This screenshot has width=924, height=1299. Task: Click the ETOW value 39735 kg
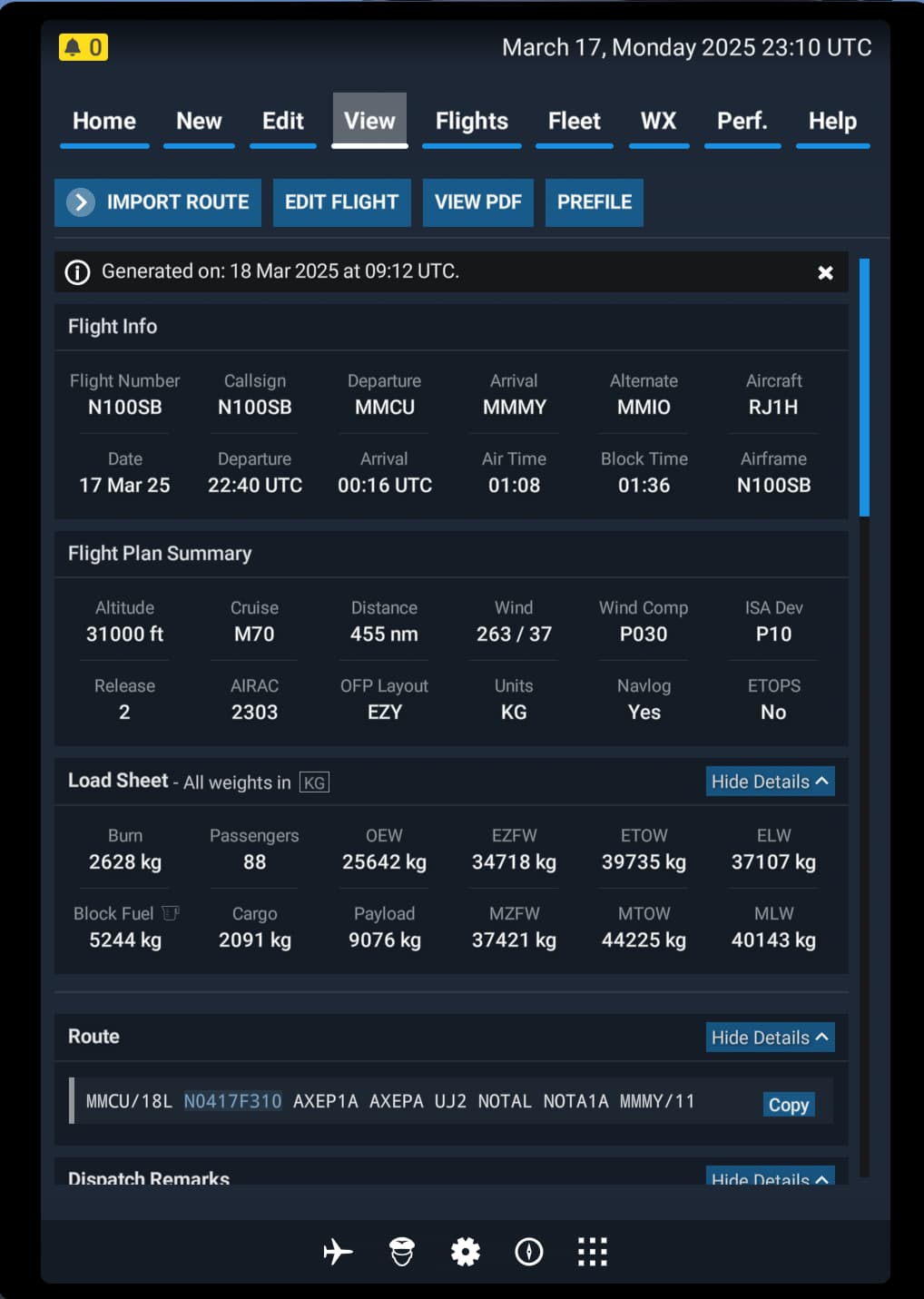[x=644, y=862]
